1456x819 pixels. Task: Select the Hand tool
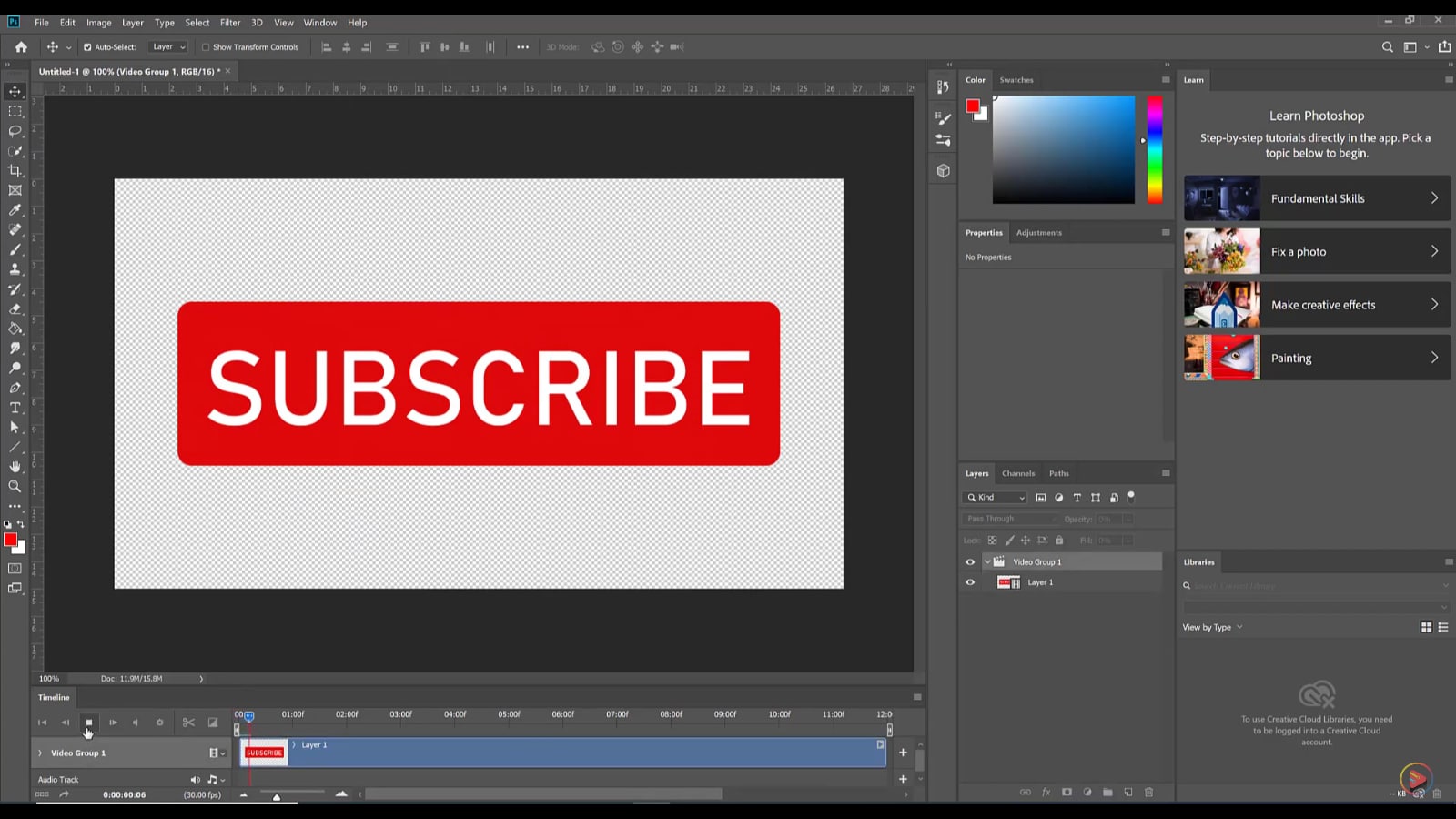(x=15, y=467)
